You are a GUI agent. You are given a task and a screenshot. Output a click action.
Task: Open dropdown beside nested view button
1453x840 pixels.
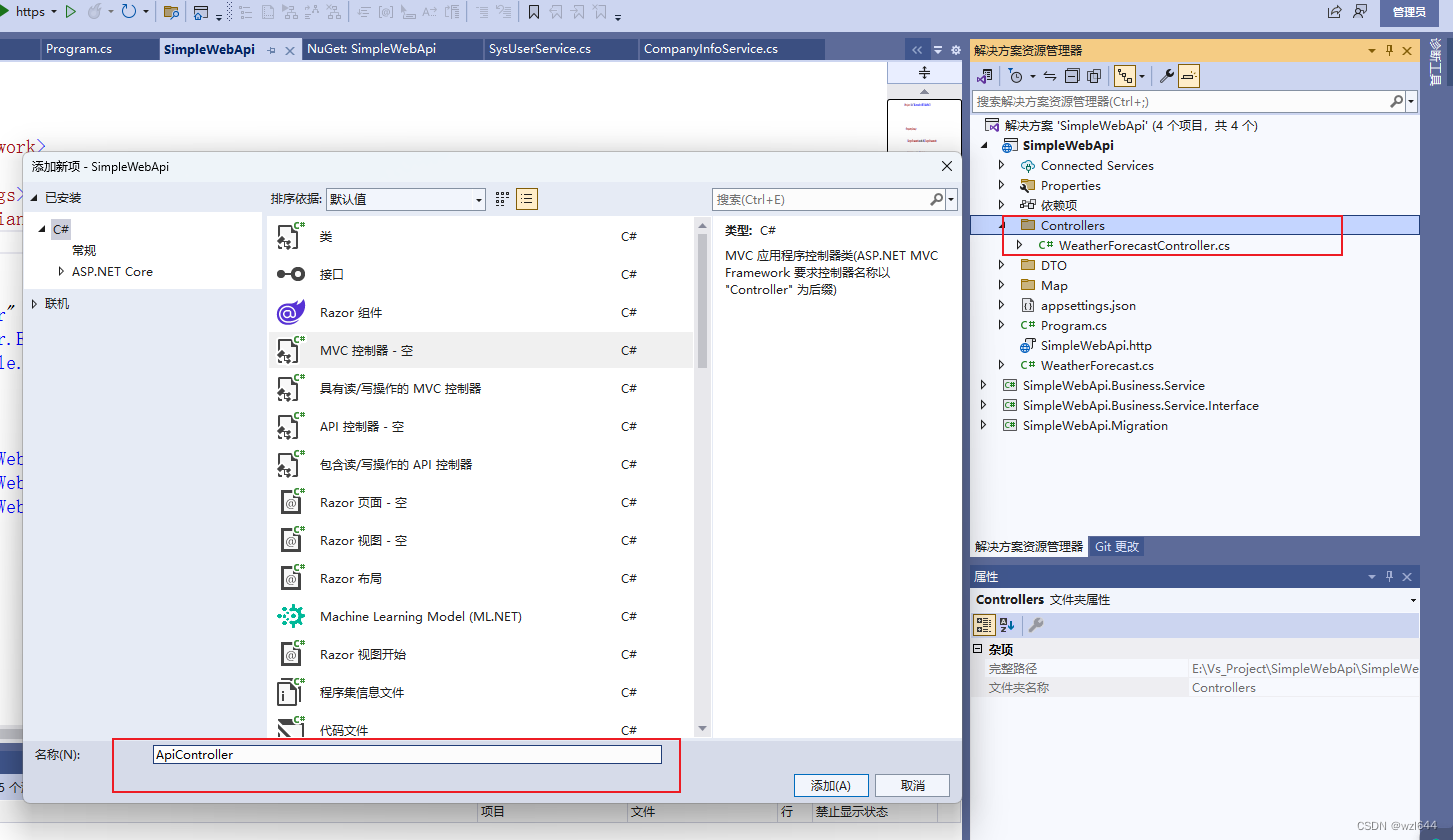tap(1142, 76)
